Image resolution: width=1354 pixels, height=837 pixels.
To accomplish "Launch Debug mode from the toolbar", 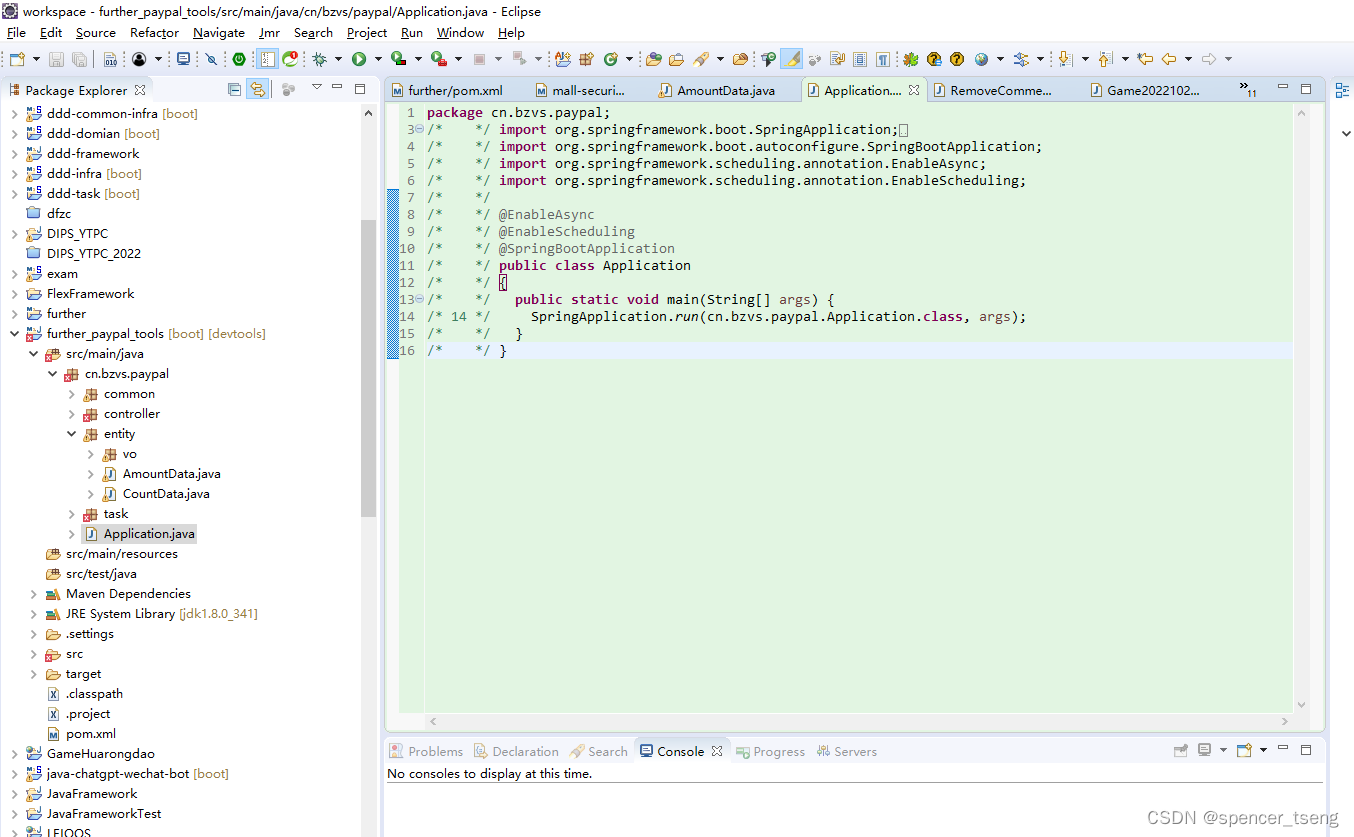I will pos(320,58).
